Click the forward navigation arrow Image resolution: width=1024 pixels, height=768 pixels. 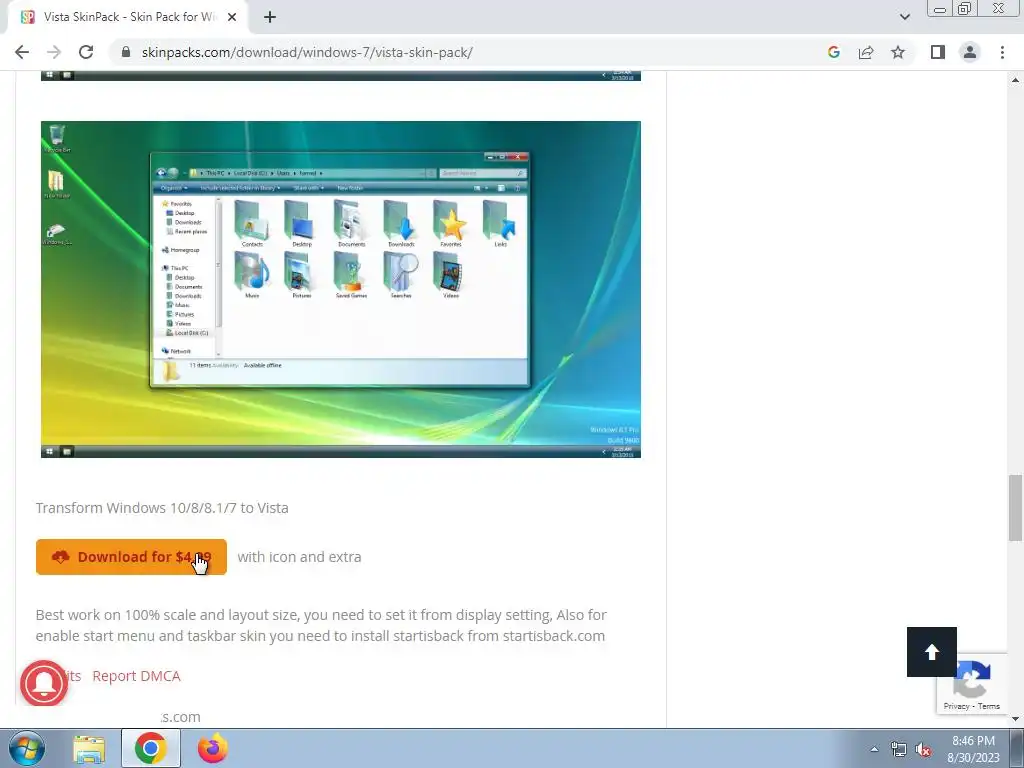pyautogui.click(x=54, y=52)
